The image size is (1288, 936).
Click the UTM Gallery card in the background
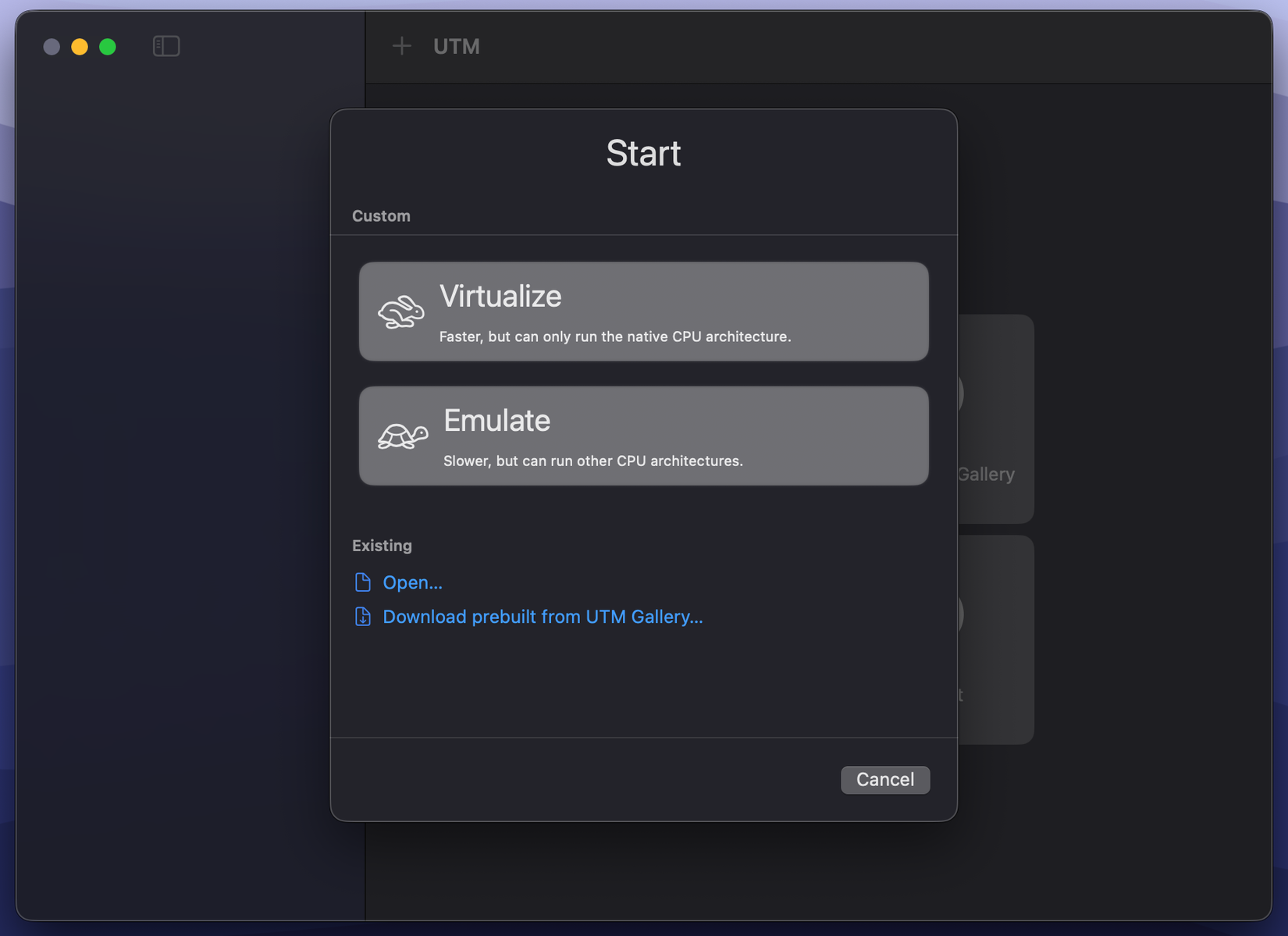coord(991,419)
